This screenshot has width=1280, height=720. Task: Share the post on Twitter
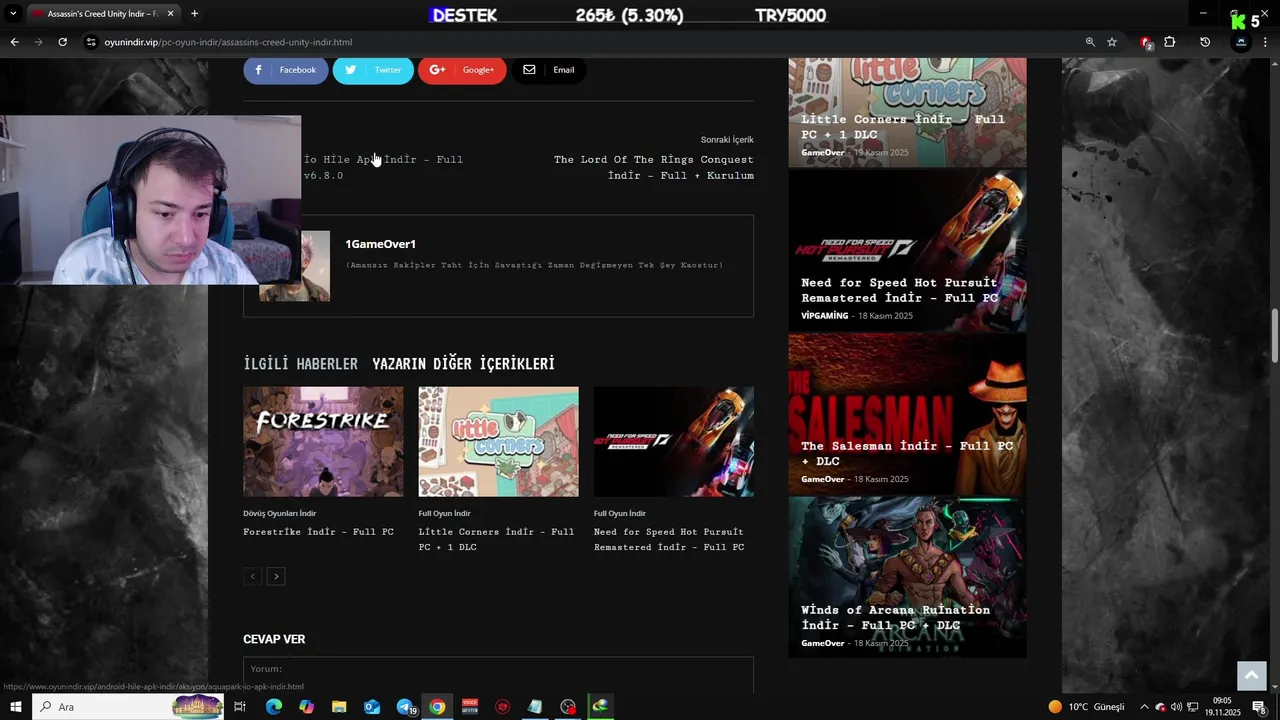tap(373, 70)
